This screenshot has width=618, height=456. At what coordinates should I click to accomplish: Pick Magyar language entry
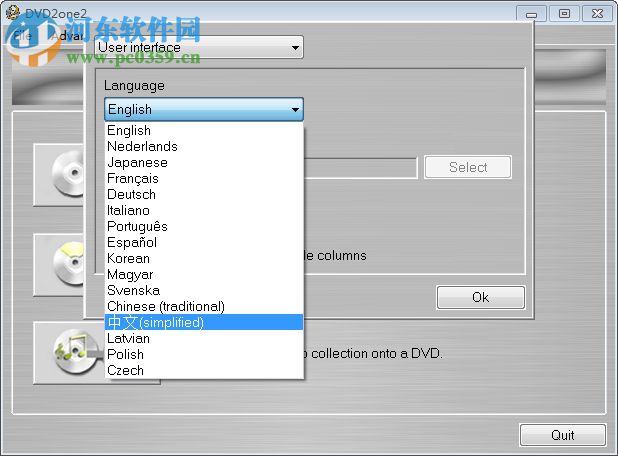coord(204,274)
